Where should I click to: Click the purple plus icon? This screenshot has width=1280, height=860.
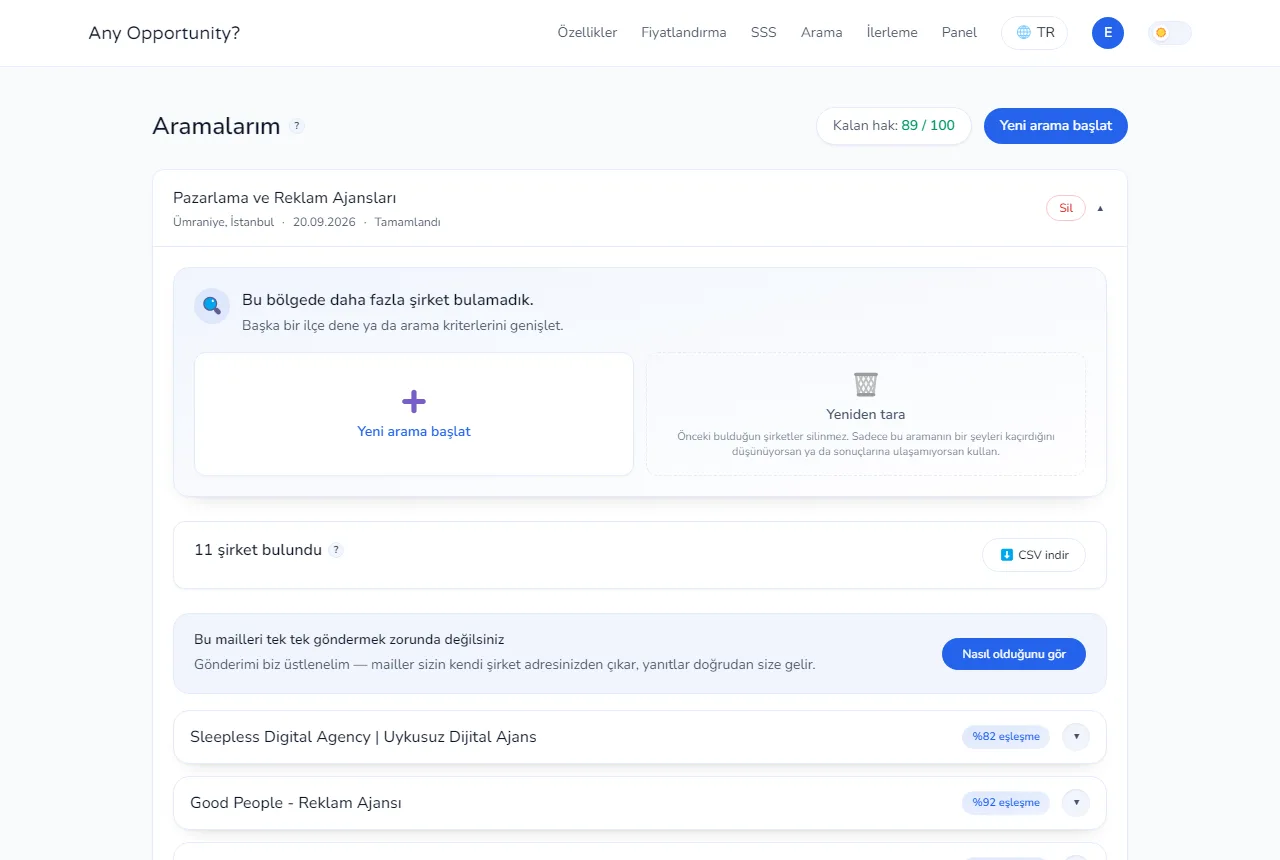pyautogui.click(x=414, y=401)
